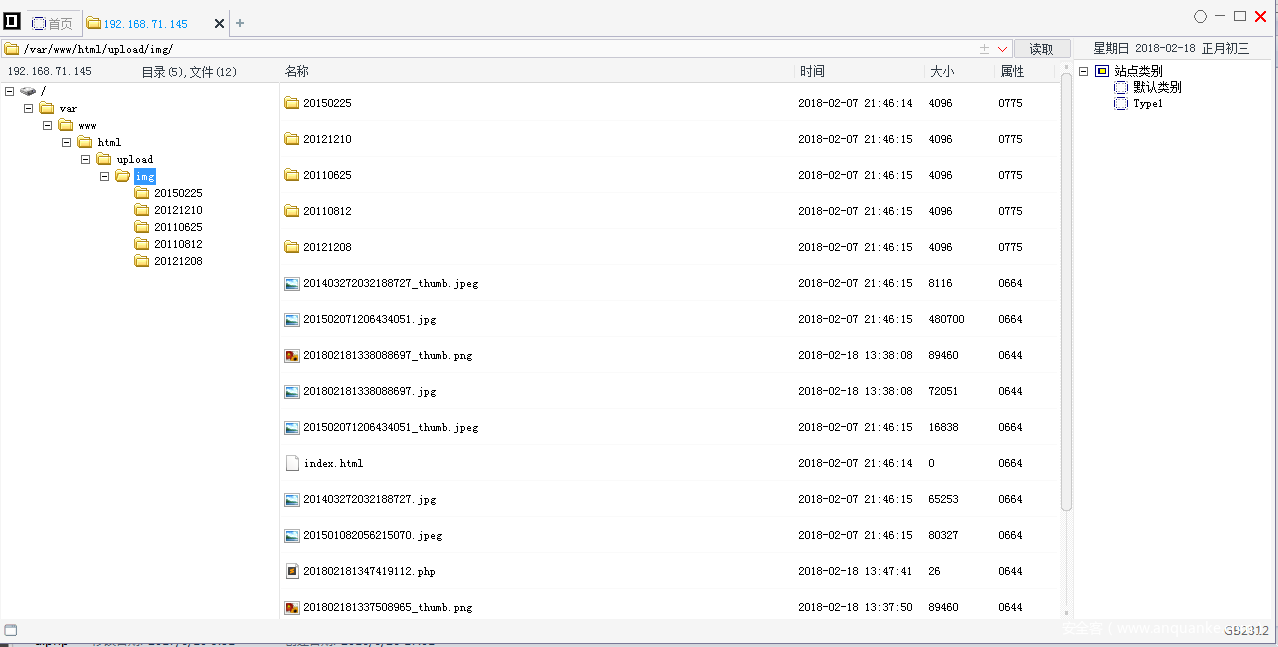
Task: Click the status bar icon at bottom left
Action: tap(11, 630)
